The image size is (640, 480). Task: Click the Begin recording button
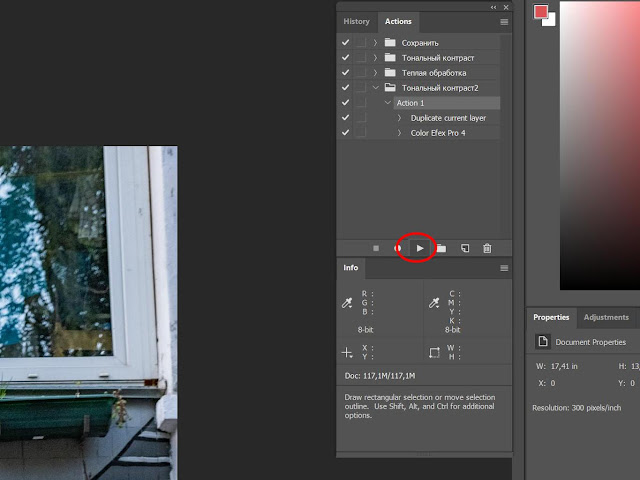click(398, 248)
